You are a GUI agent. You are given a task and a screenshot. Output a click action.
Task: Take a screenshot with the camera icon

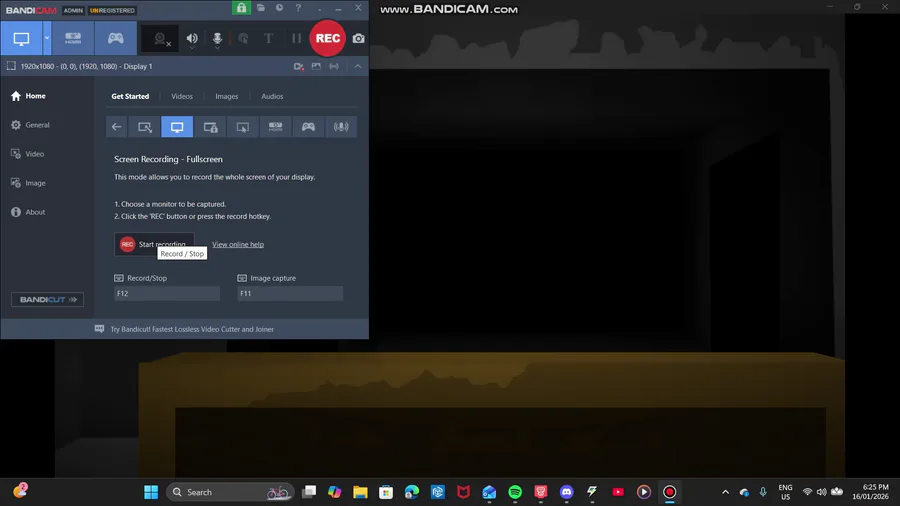click(x=359, y=38)
